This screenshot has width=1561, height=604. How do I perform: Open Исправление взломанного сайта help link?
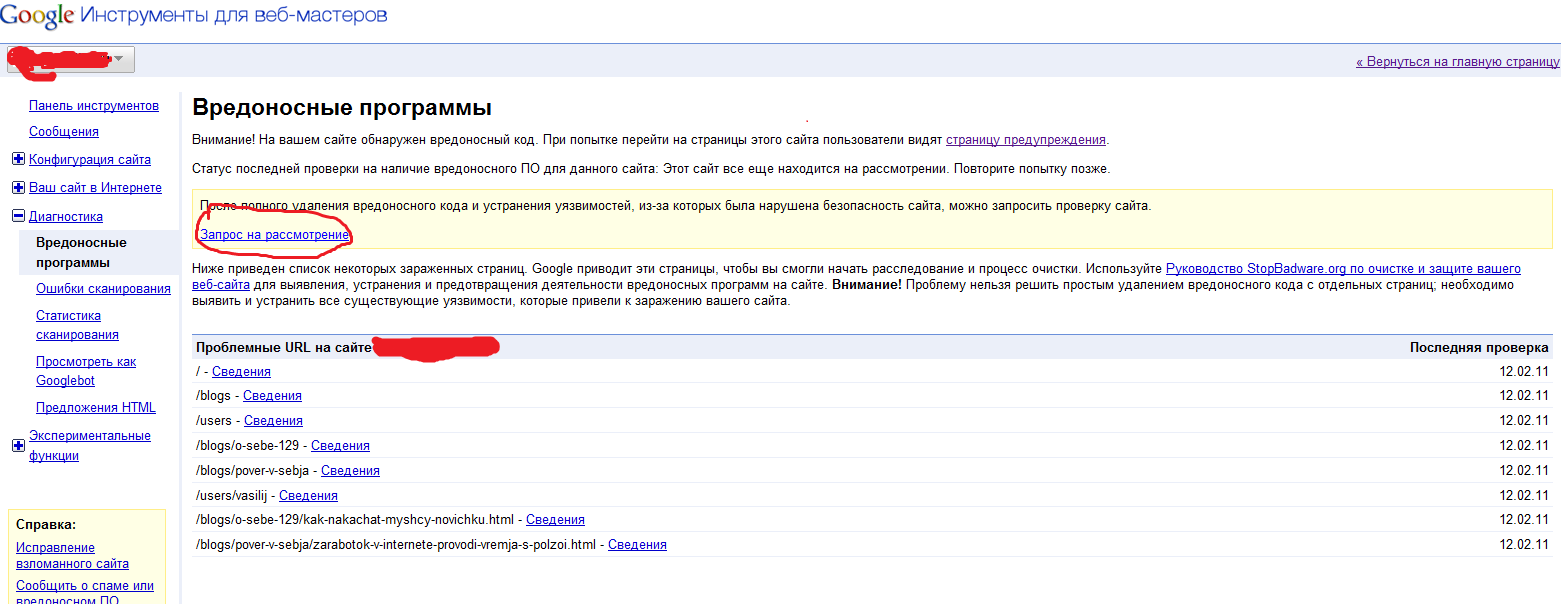point(72,555)
